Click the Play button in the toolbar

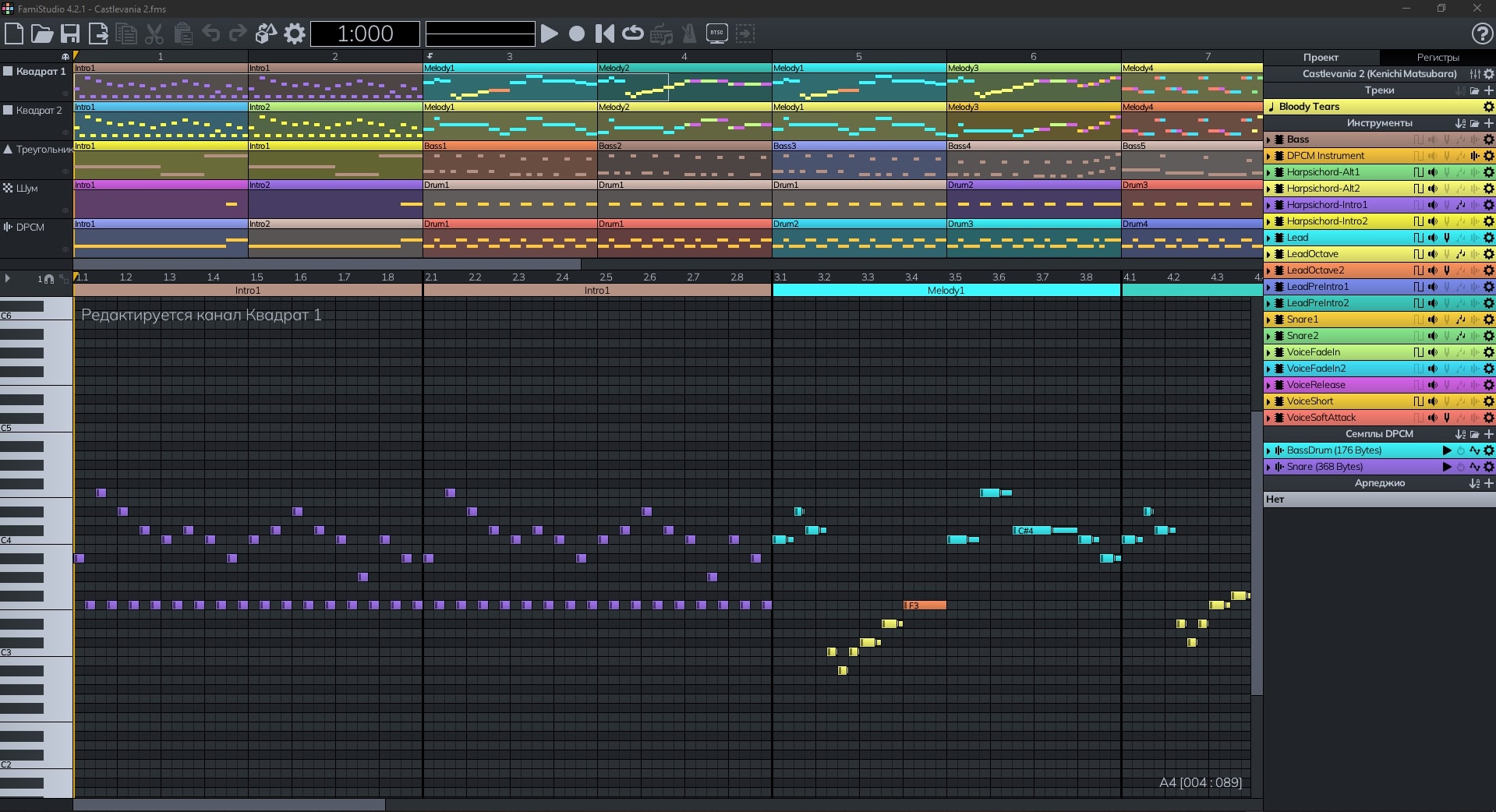[x=550, y=34]
